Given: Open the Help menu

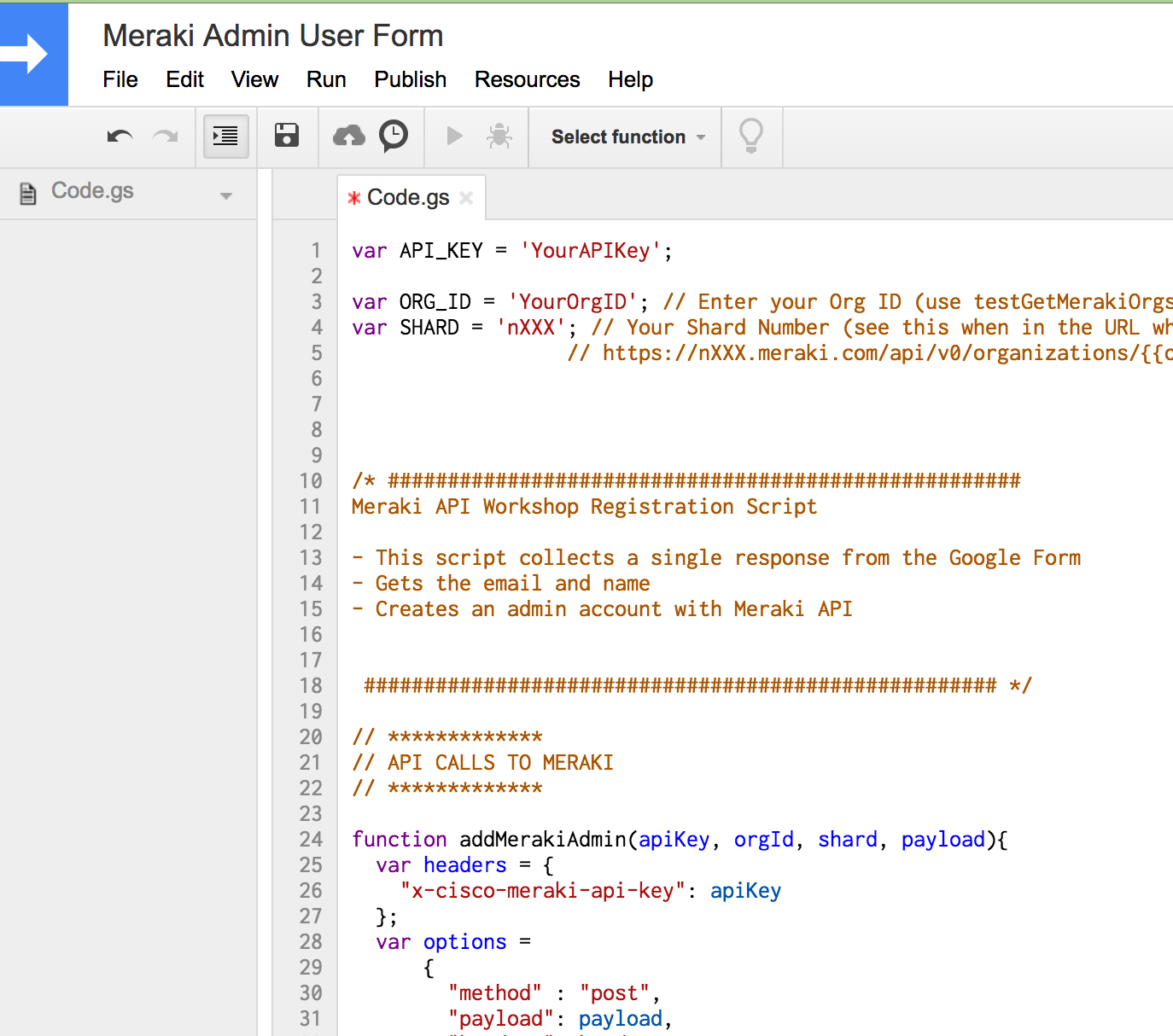Looking at the screenshot, I should [x=630, y=79].
